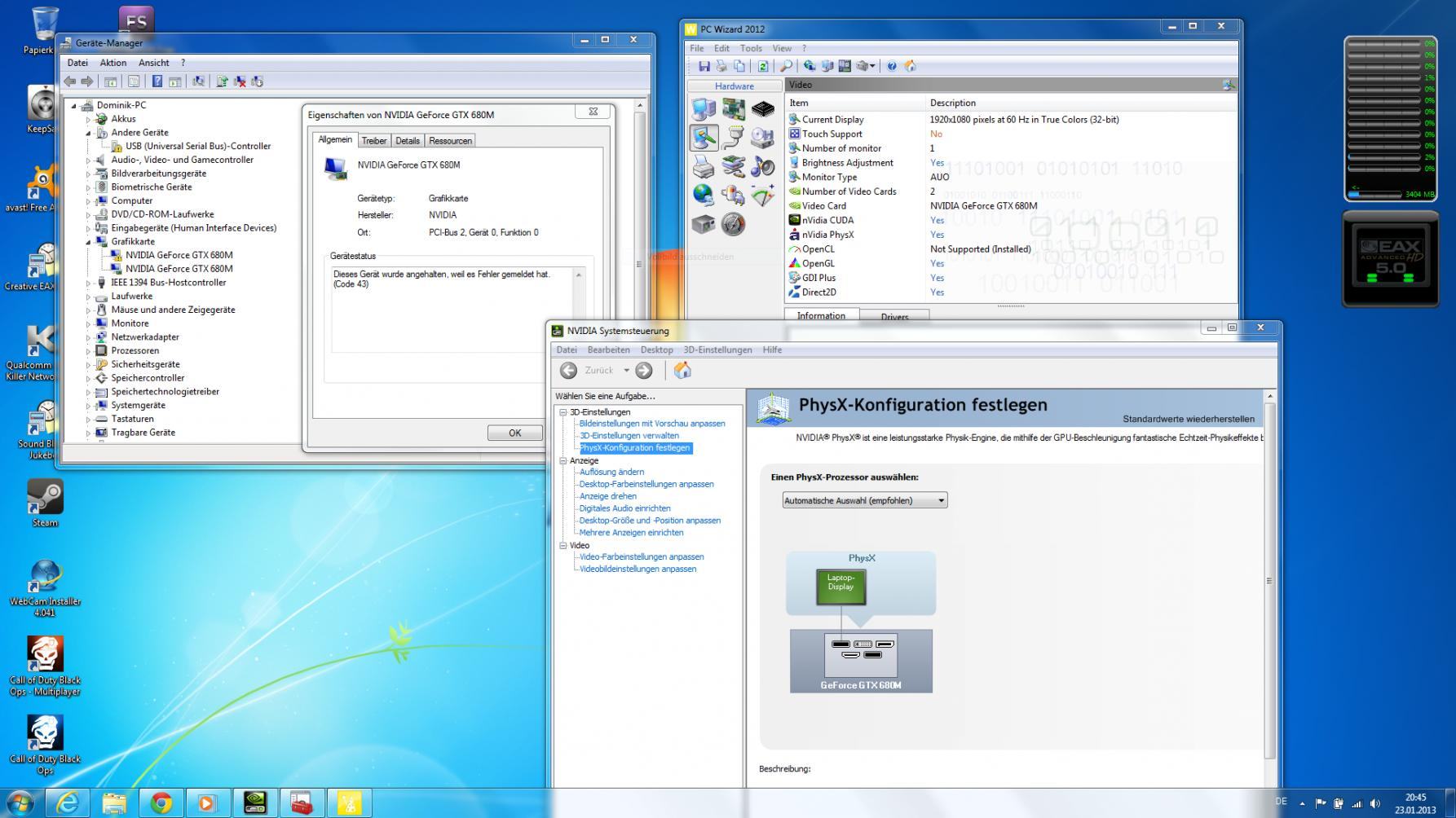Viewport: 1456px width, 818px height.
Task: Open Google Chrome from the taskbar
Action: click(161, 803)
